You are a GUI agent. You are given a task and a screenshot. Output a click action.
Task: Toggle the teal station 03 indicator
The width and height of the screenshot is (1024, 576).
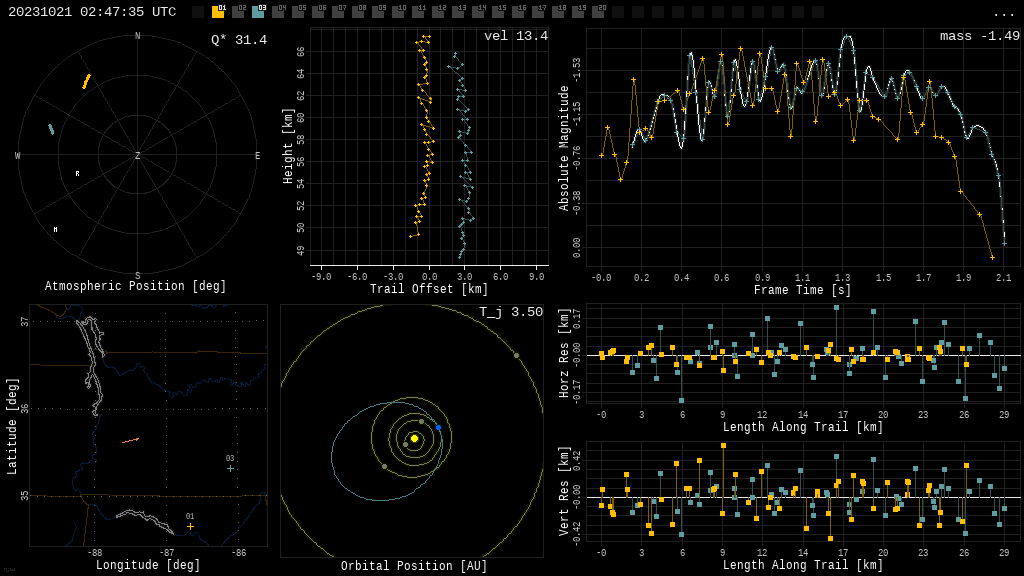[x=258, y=12]
